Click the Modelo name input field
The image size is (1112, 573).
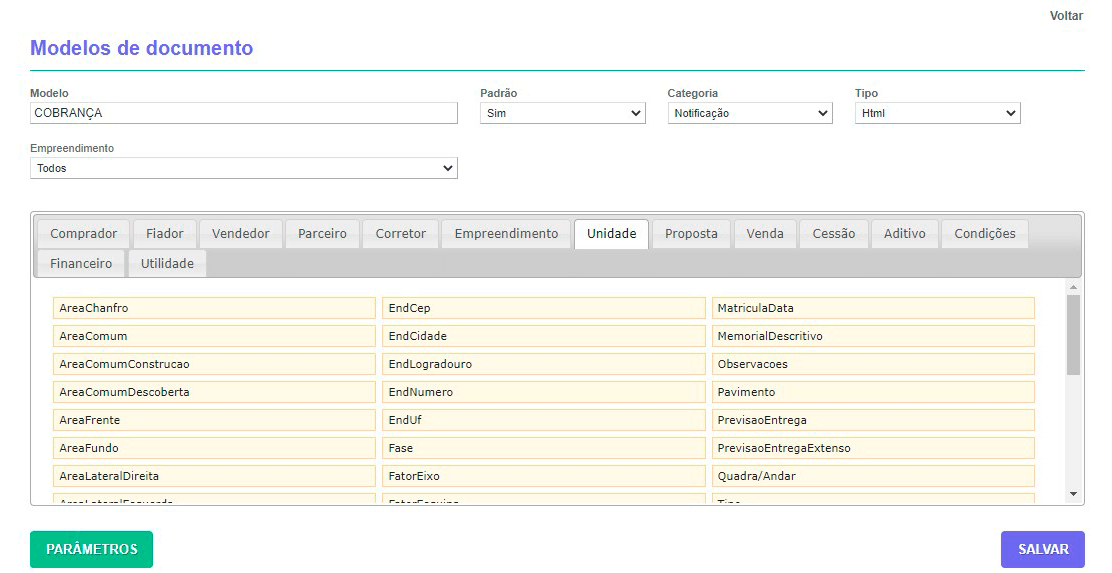(x=243, y=113)
